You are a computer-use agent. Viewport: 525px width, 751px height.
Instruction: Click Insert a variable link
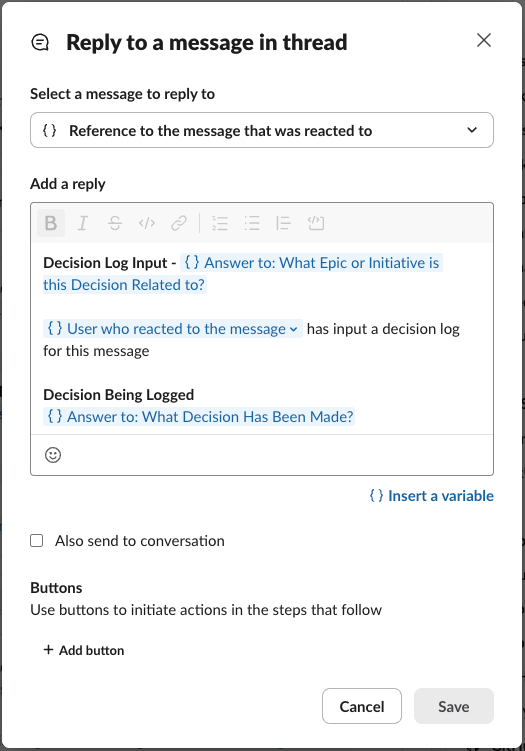tap(431, 496)
